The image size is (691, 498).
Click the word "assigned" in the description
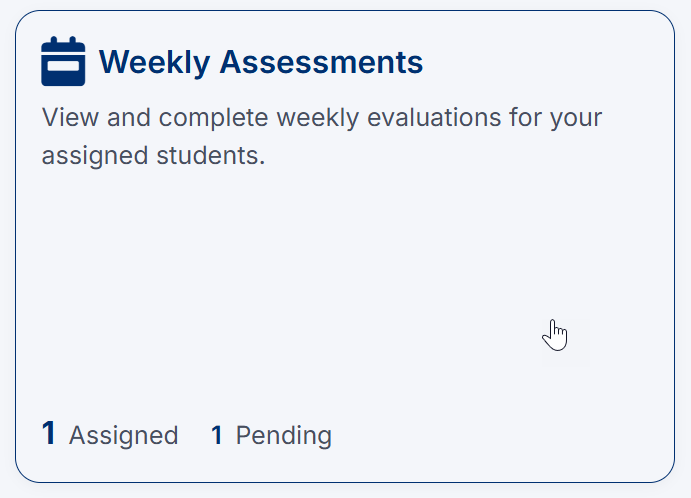point(92,157)
